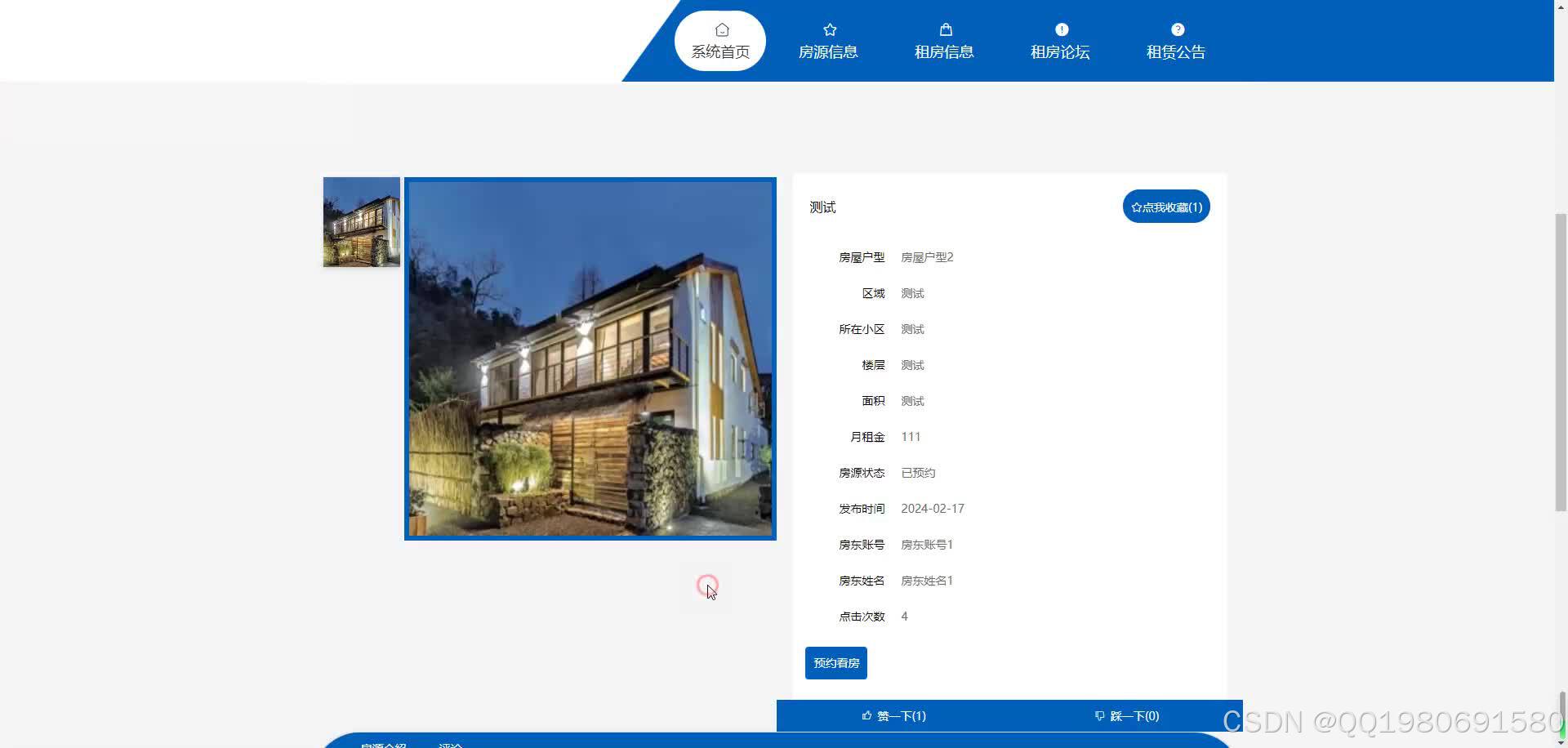This screenshot has width=1568, height=748.
Task: Click the question mark icon above 租赁公告
Action: tap(1176, 29)
